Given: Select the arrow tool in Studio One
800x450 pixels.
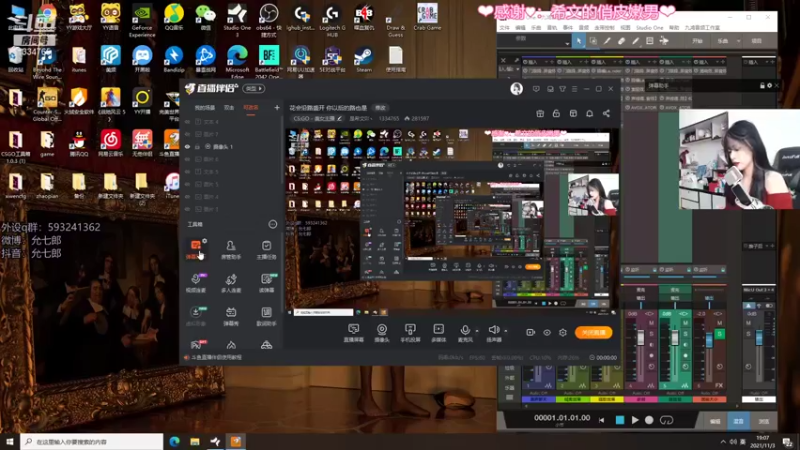Looking at the screenshot, I should click(579, 41).
